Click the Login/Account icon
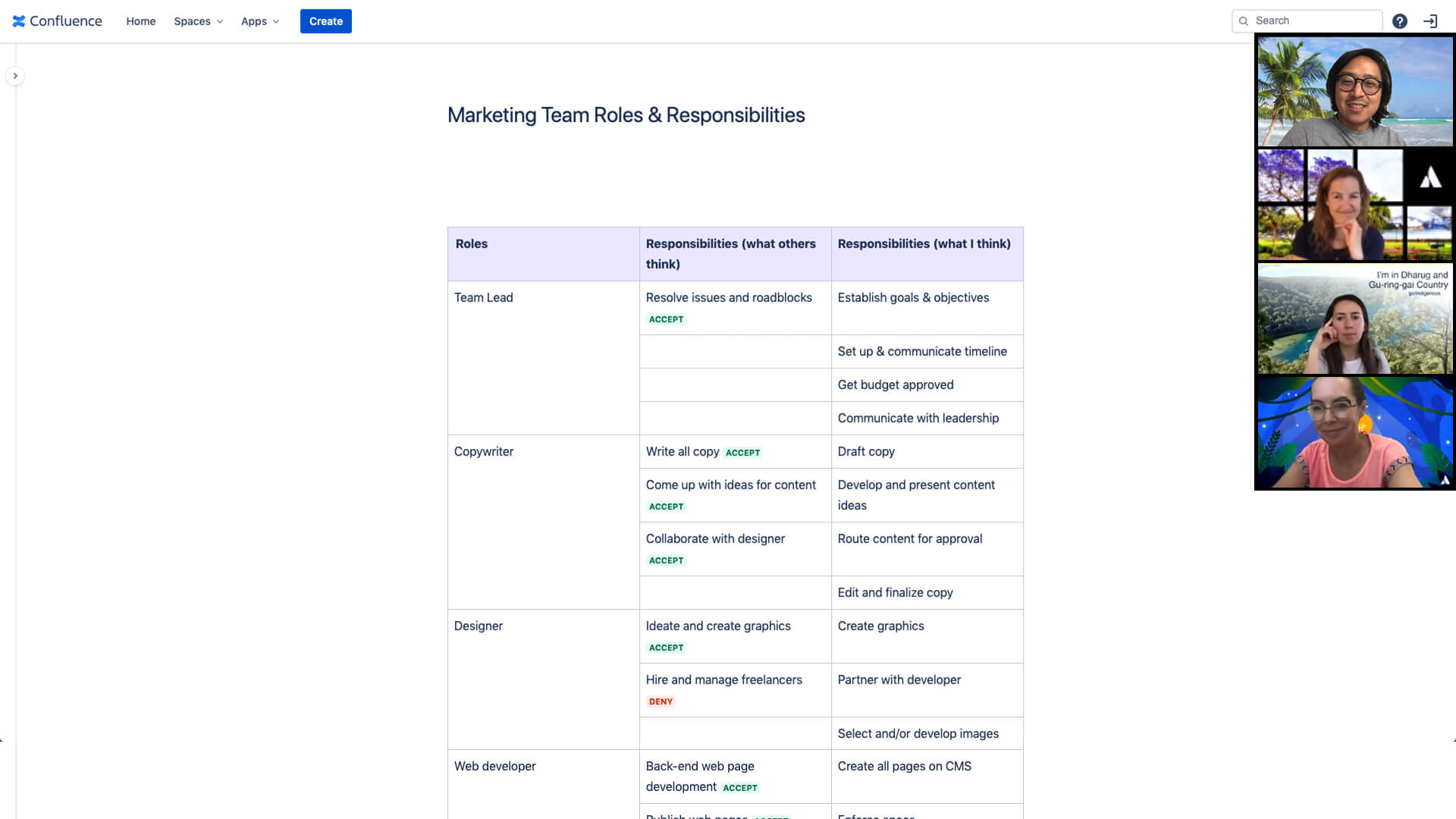Viewport: 1456px width, 819px height. [x=1430, y=20]
